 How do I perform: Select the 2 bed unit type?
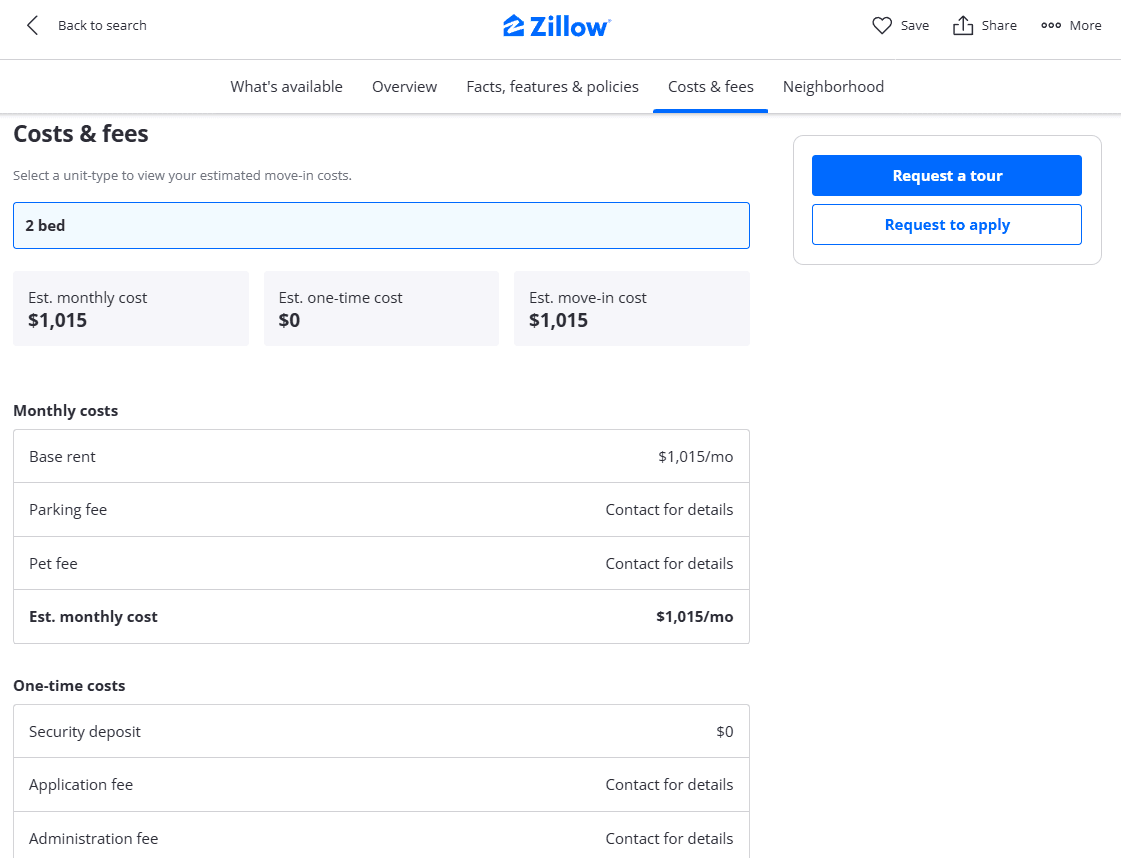[x=381, y=226]
